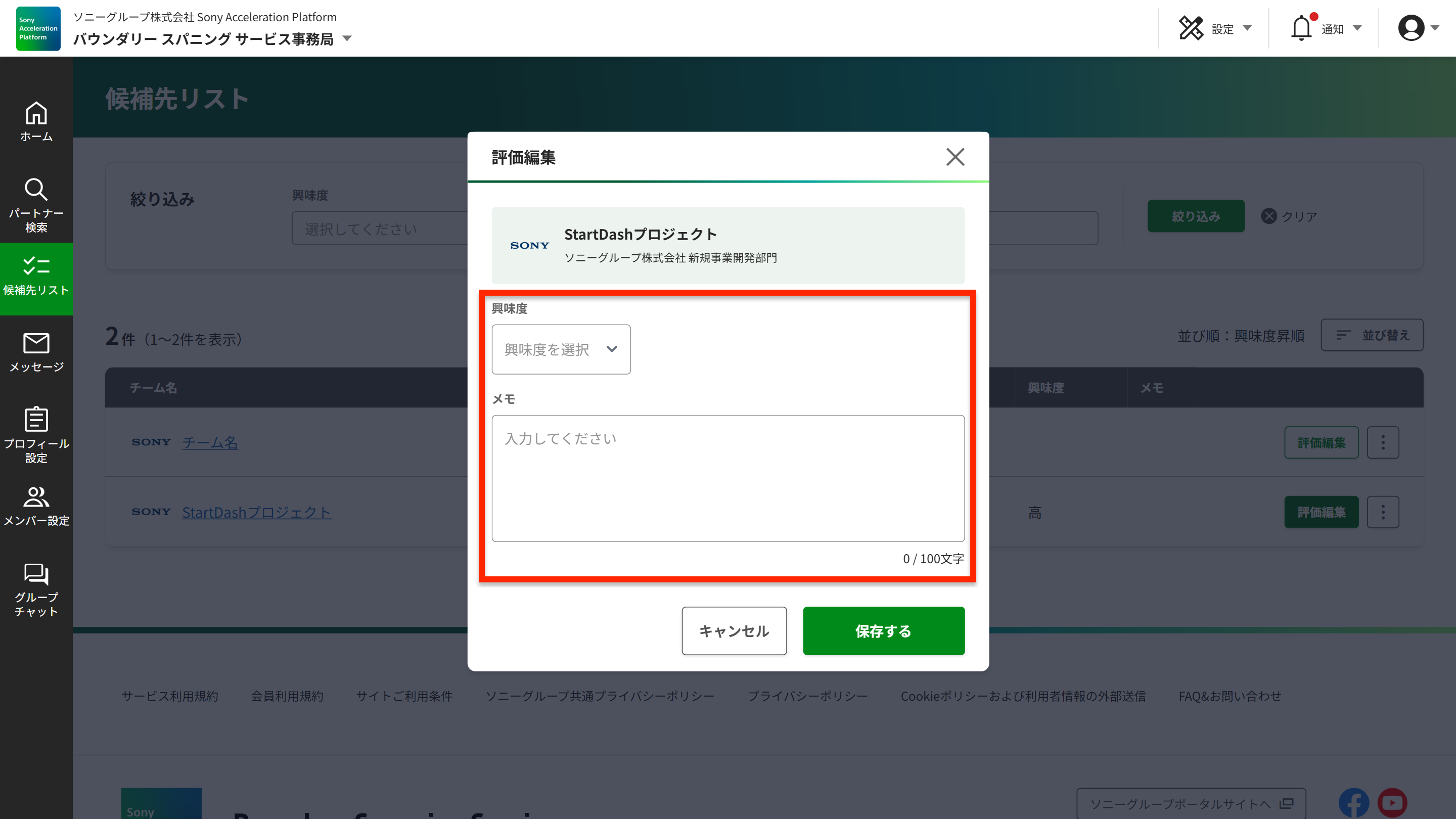Image resolution: width=1456 pixels, height=819 pixels.
Task: Click into the メモ text area
Action: (728, 478)
